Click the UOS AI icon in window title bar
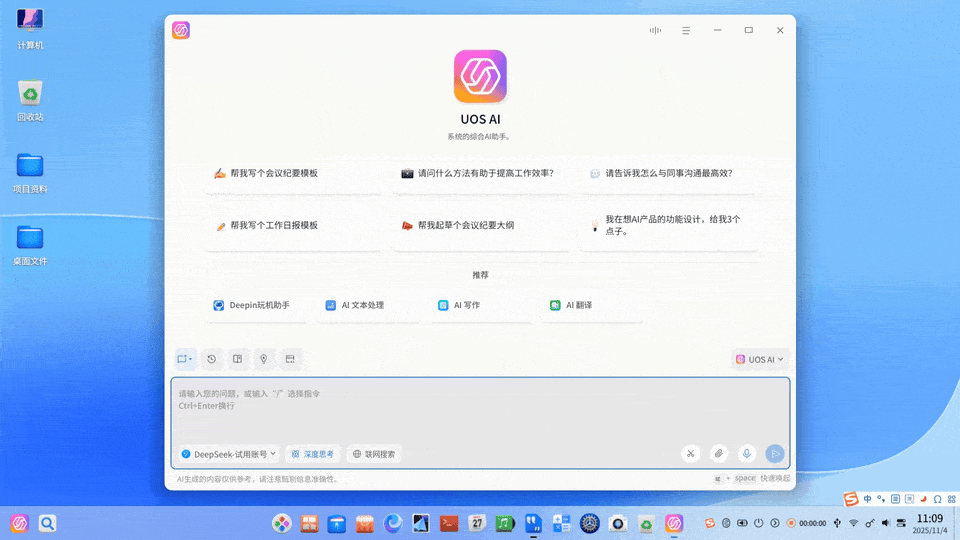 [x=181, y=30]
